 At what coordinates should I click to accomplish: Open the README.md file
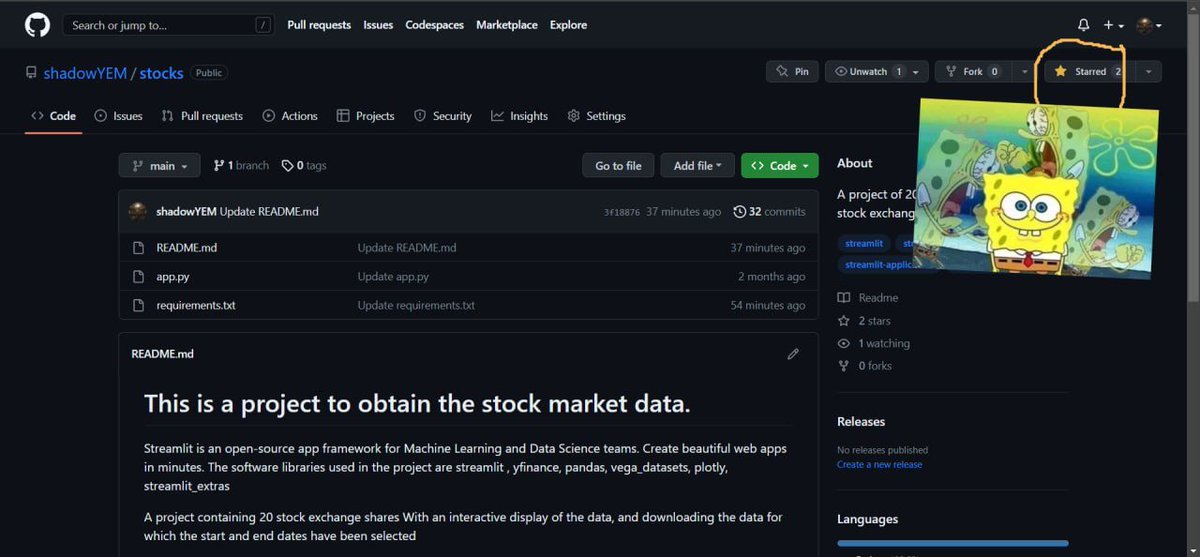point(187,248)
